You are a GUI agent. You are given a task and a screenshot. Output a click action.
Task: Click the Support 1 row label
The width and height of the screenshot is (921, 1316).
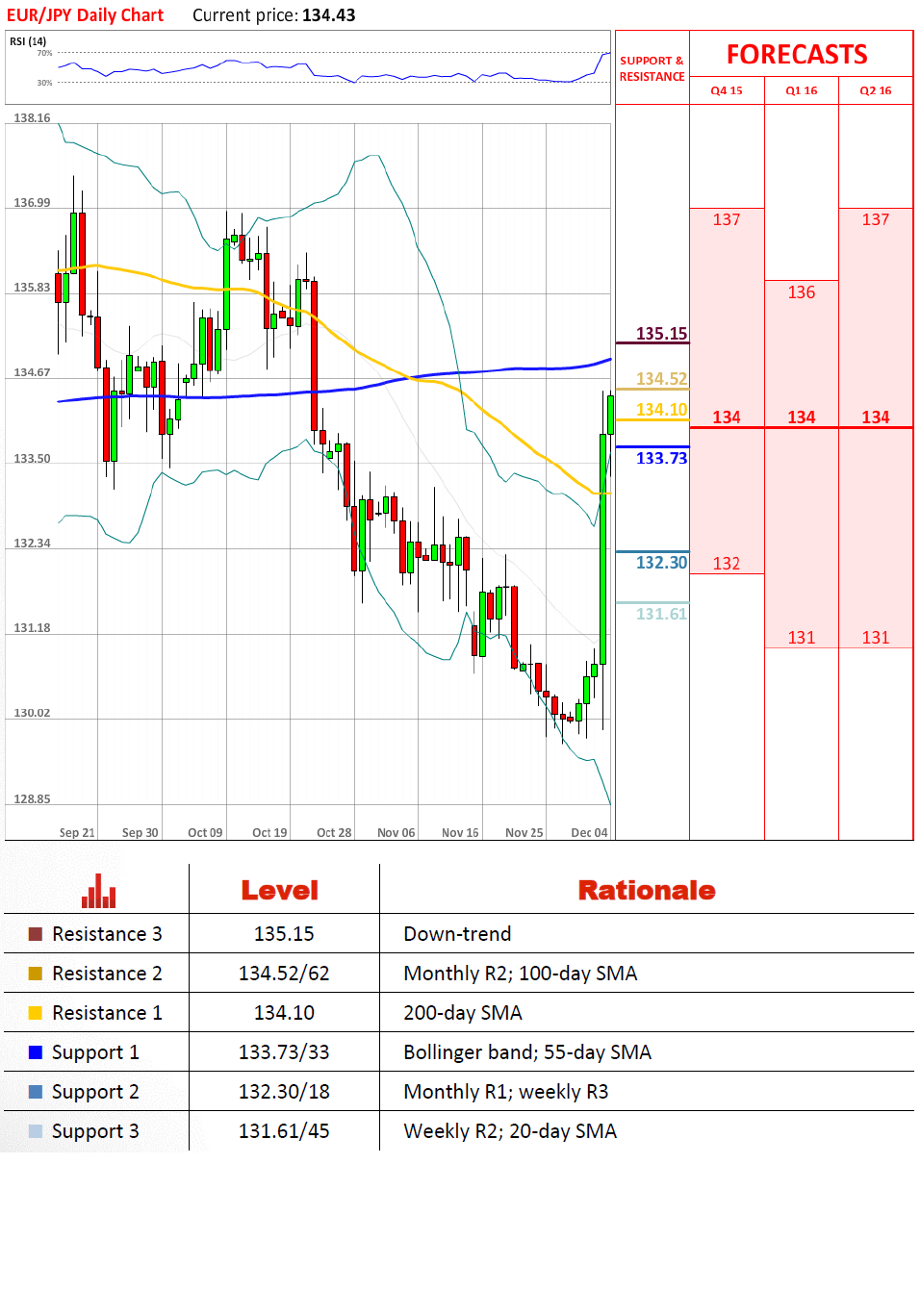95,1052
